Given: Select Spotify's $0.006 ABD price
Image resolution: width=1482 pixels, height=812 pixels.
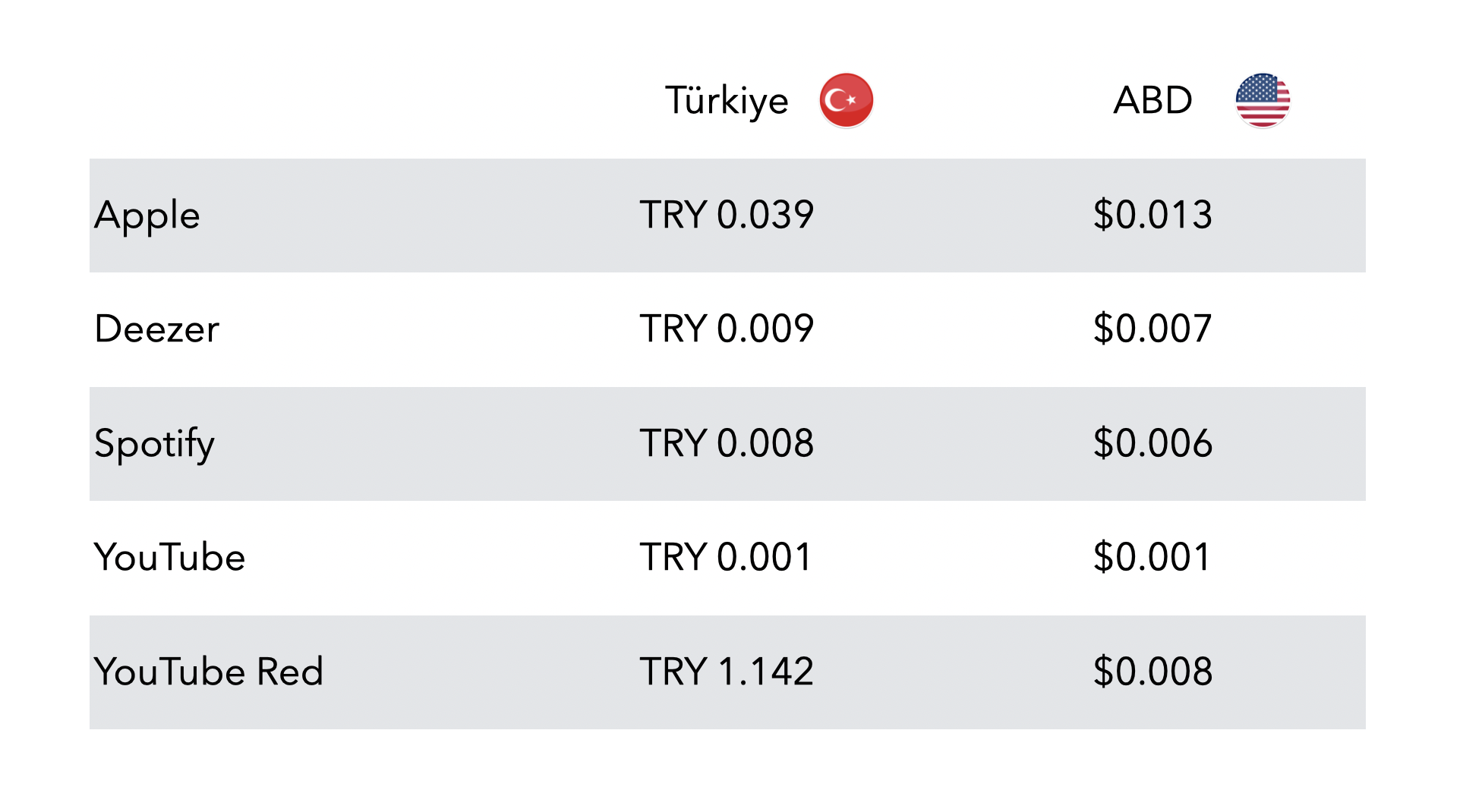Looking at the screenshot, I should click(x=1152, y=443).
